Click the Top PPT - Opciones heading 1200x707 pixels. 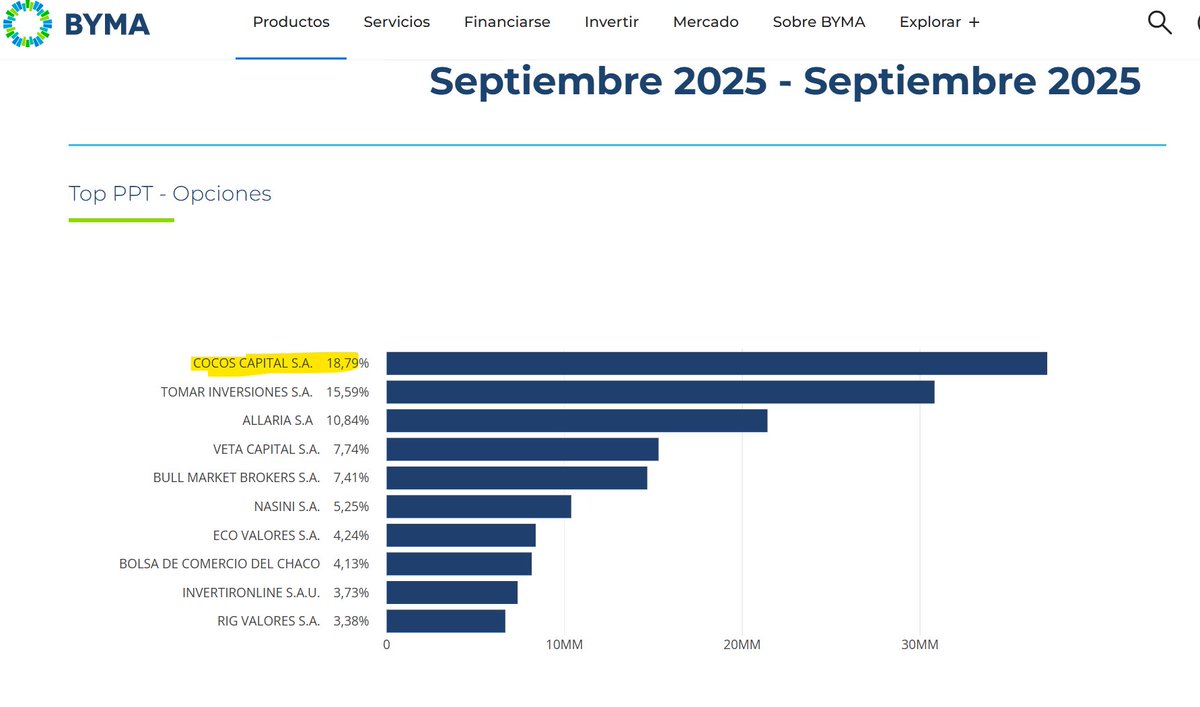pos(170,194)
